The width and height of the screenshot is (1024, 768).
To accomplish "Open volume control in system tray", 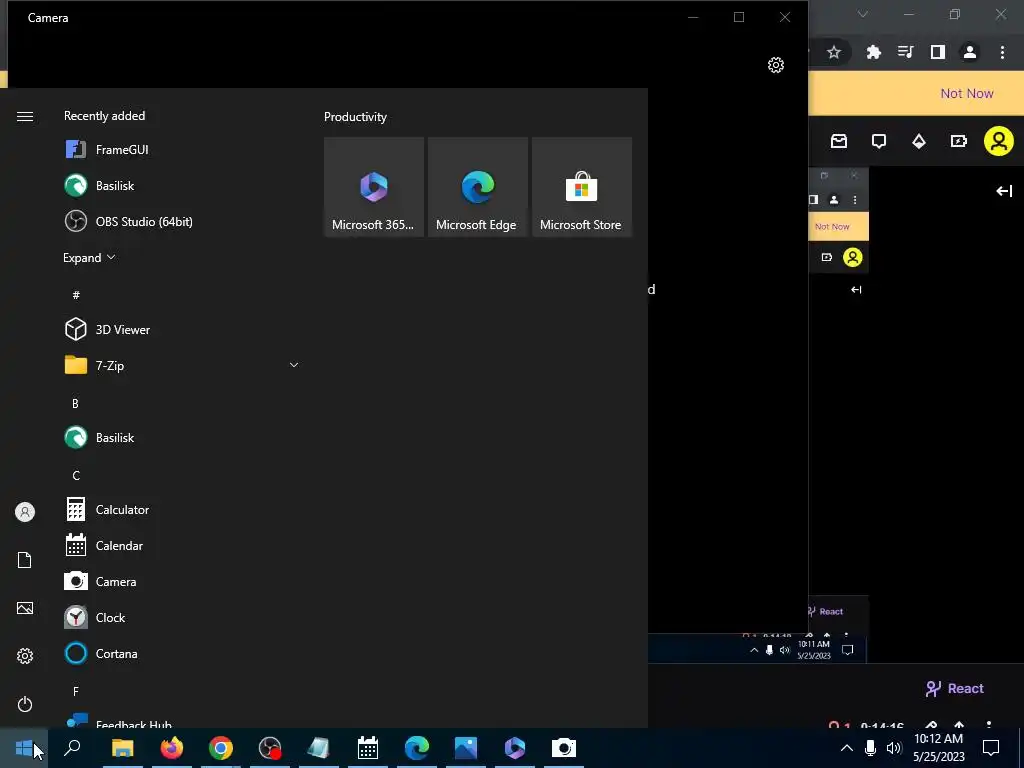I will [x=894, y=748].
